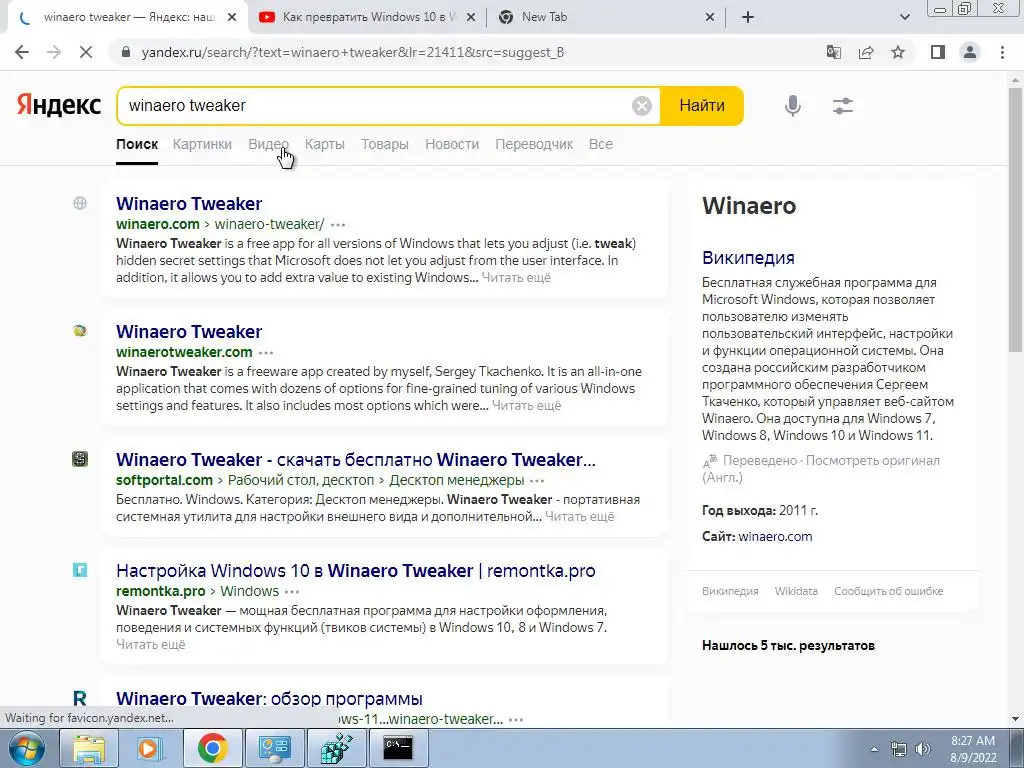The height and width of the screenshot is (768, 1024).
Task: Select the Новости search tab
Action: 452,144
